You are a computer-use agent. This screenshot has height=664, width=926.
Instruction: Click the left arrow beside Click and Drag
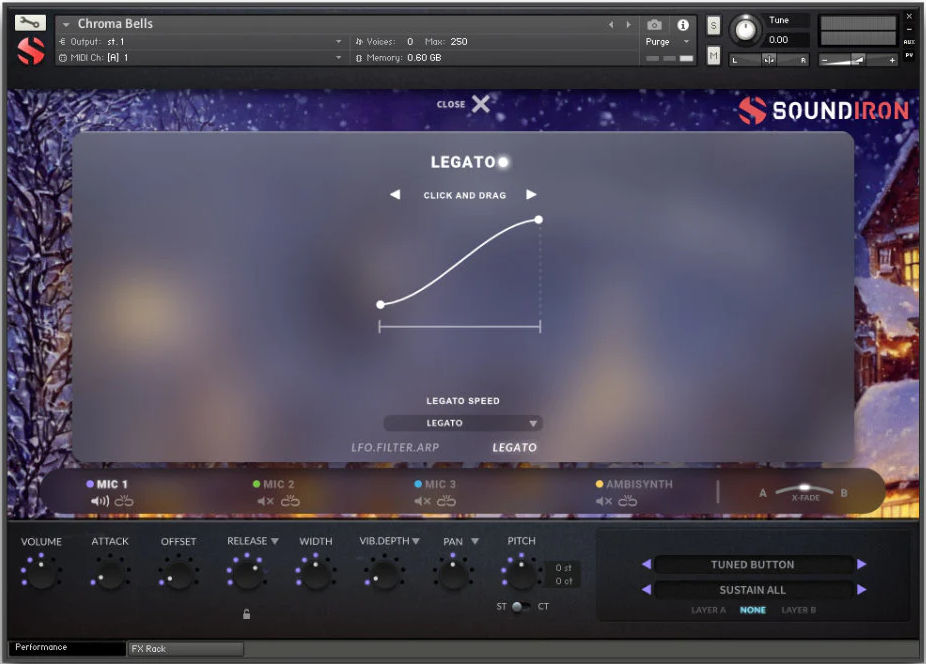394,194
